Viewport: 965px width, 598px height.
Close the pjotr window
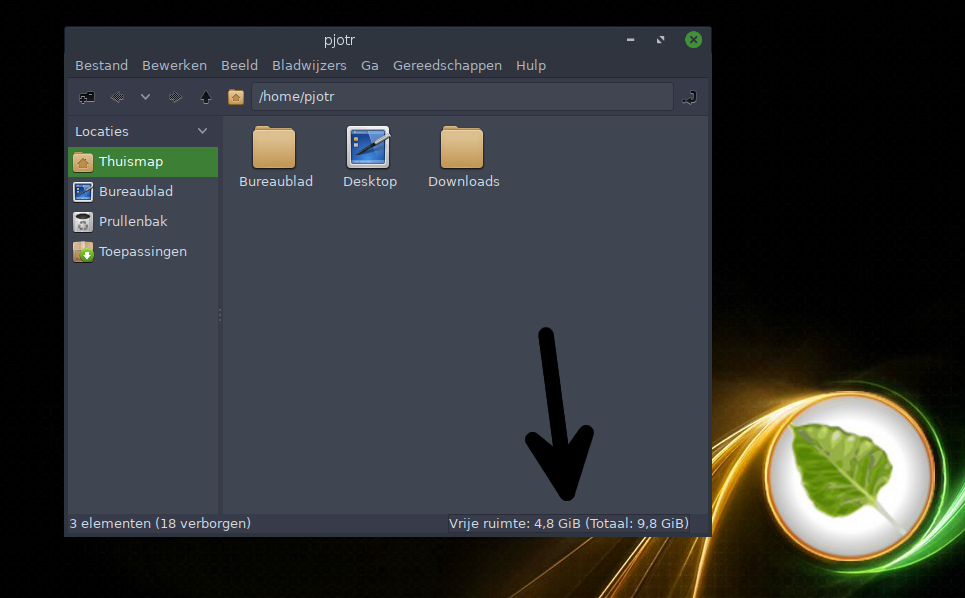pyautogui.click(x=694, y=40)
